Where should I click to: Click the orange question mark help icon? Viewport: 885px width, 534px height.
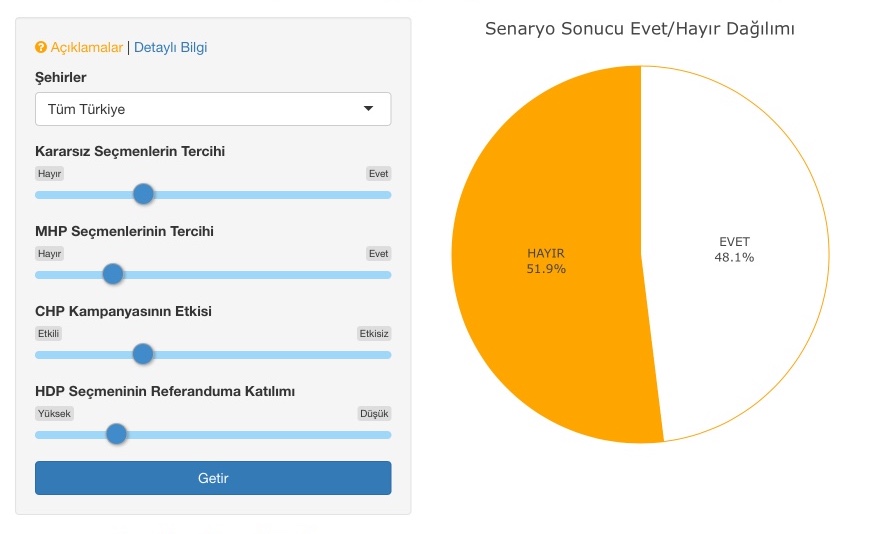click(41, 47)
